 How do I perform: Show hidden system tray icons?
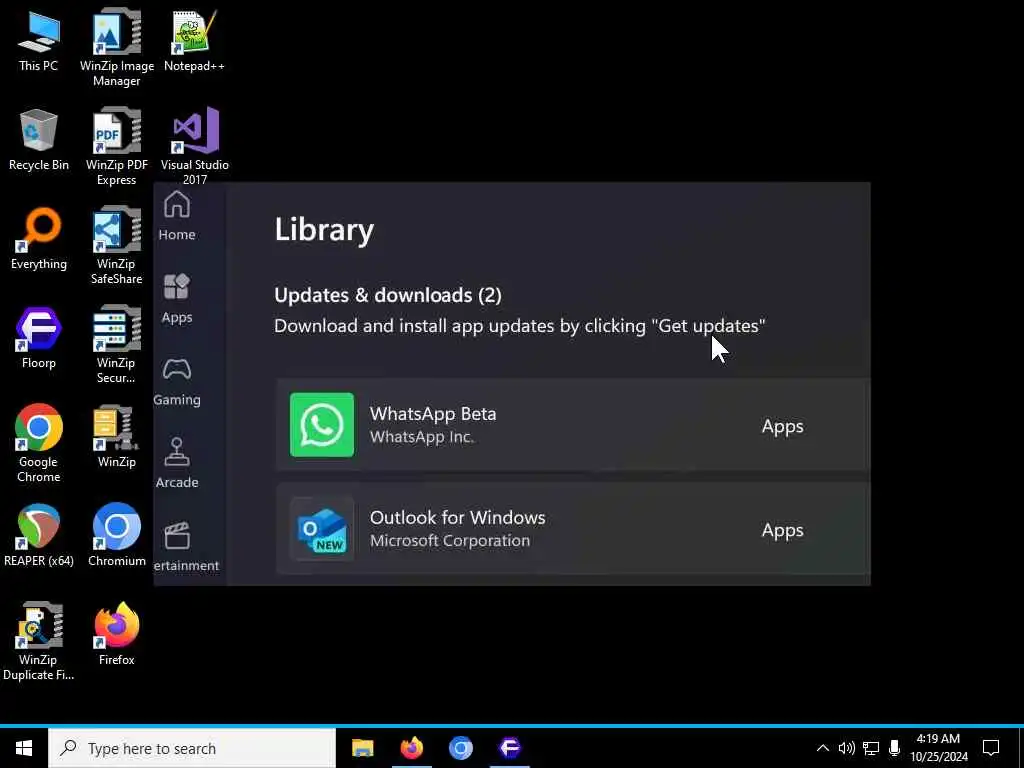pyautogui.click(x=823, y=748)
